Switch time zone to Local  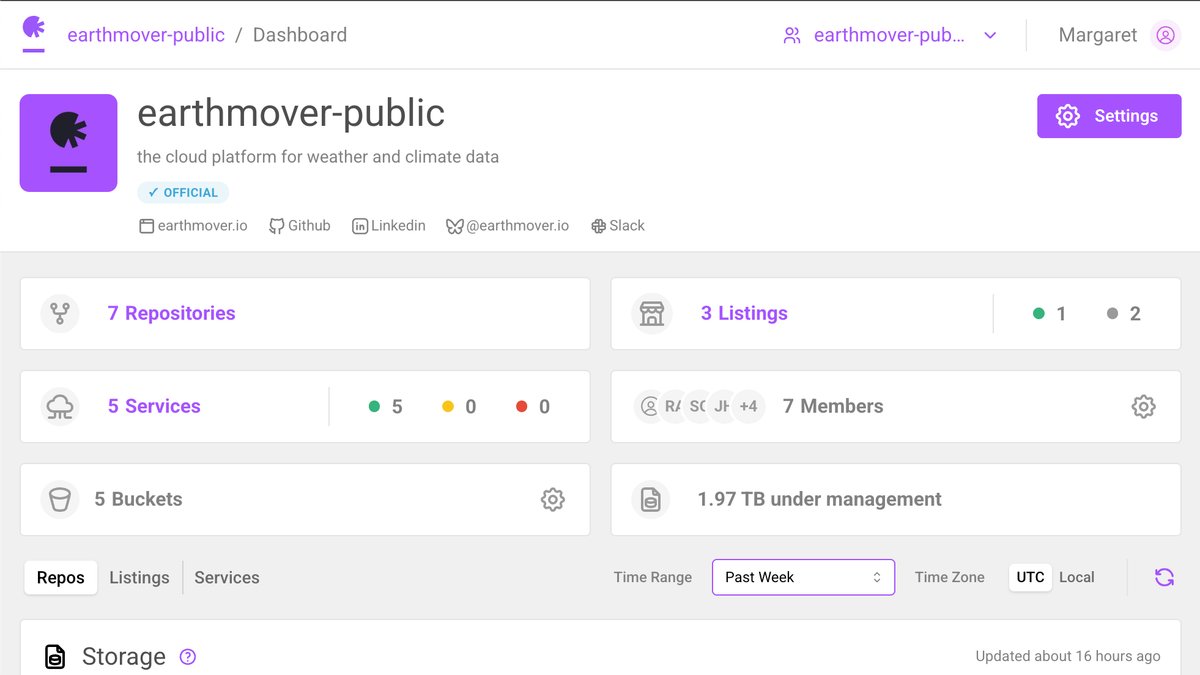1077,577
